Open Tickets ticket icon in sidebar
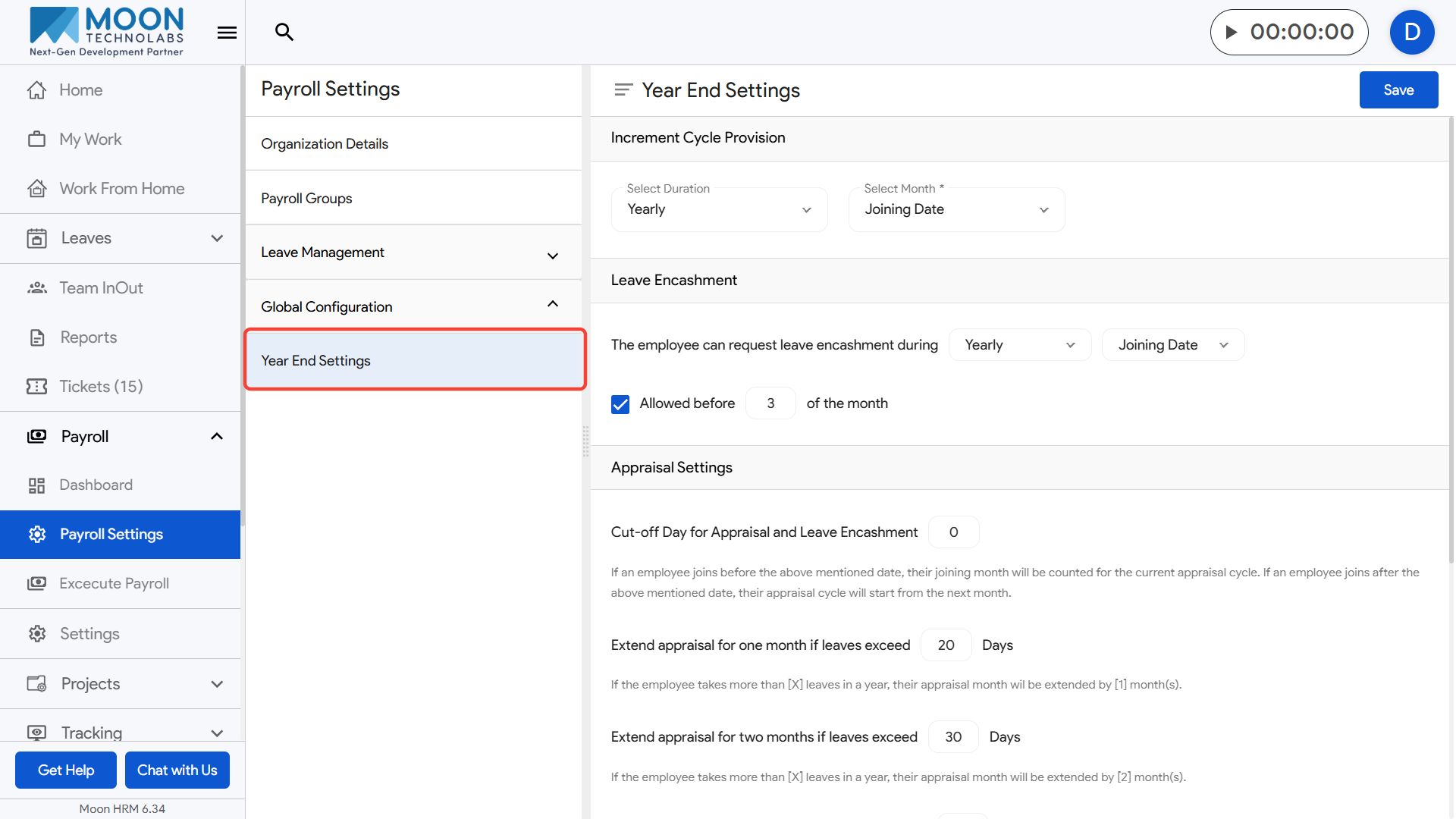 tap(36, 387)
